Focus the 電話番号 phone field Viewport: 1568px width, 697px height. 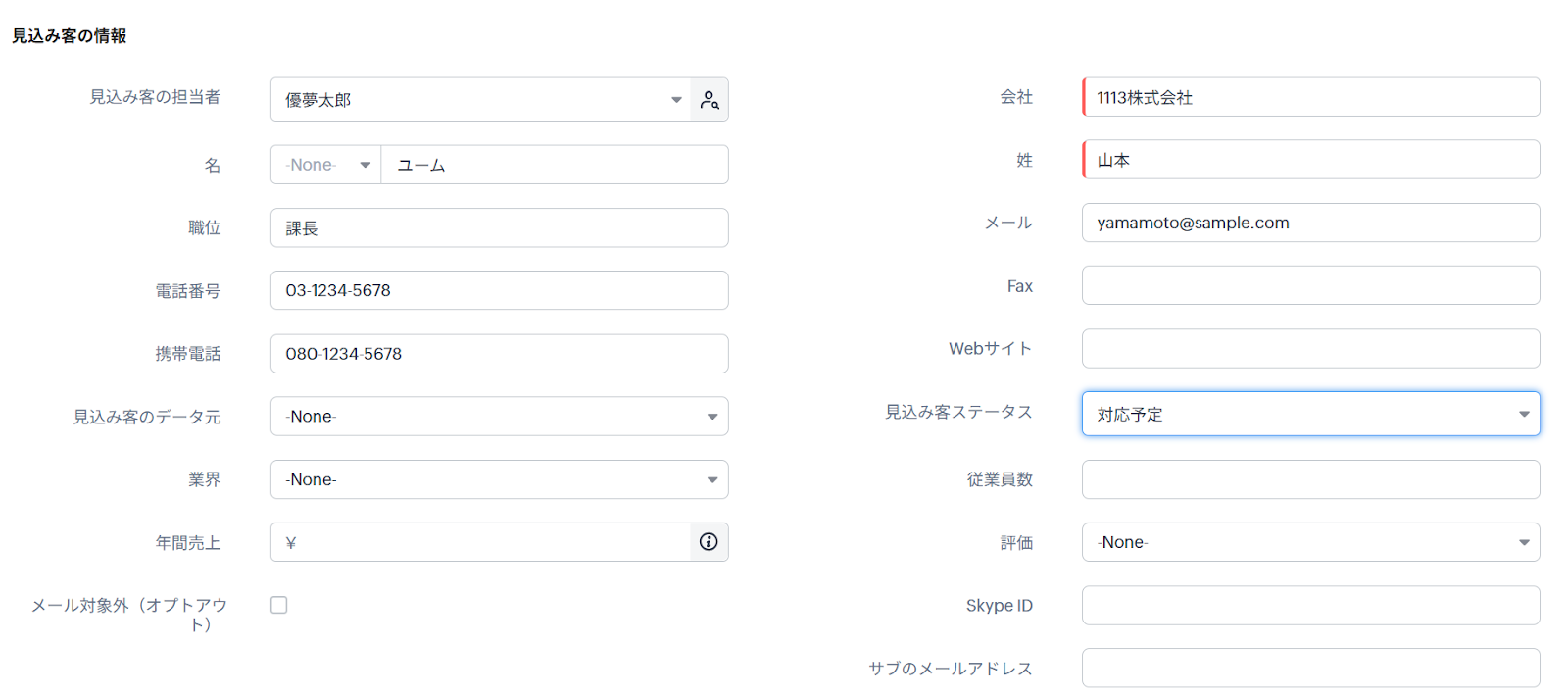coord(499,290)
